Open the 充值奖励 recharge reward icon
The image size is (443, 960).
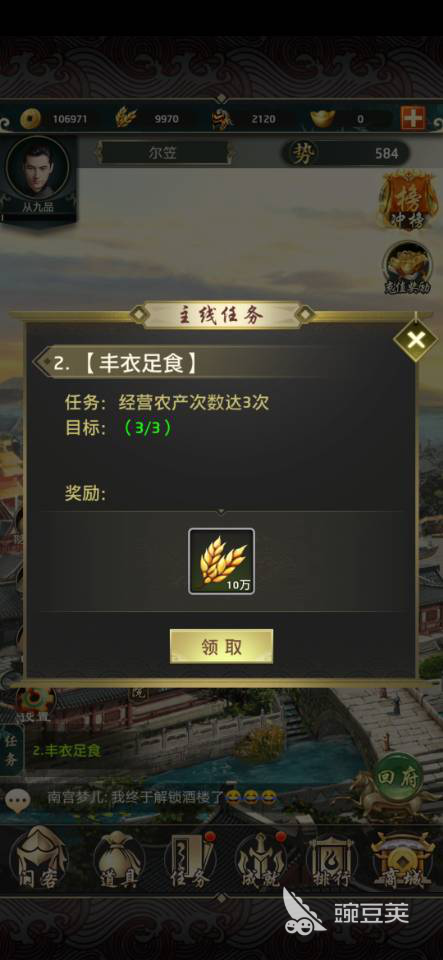click(x=409, y=268)
